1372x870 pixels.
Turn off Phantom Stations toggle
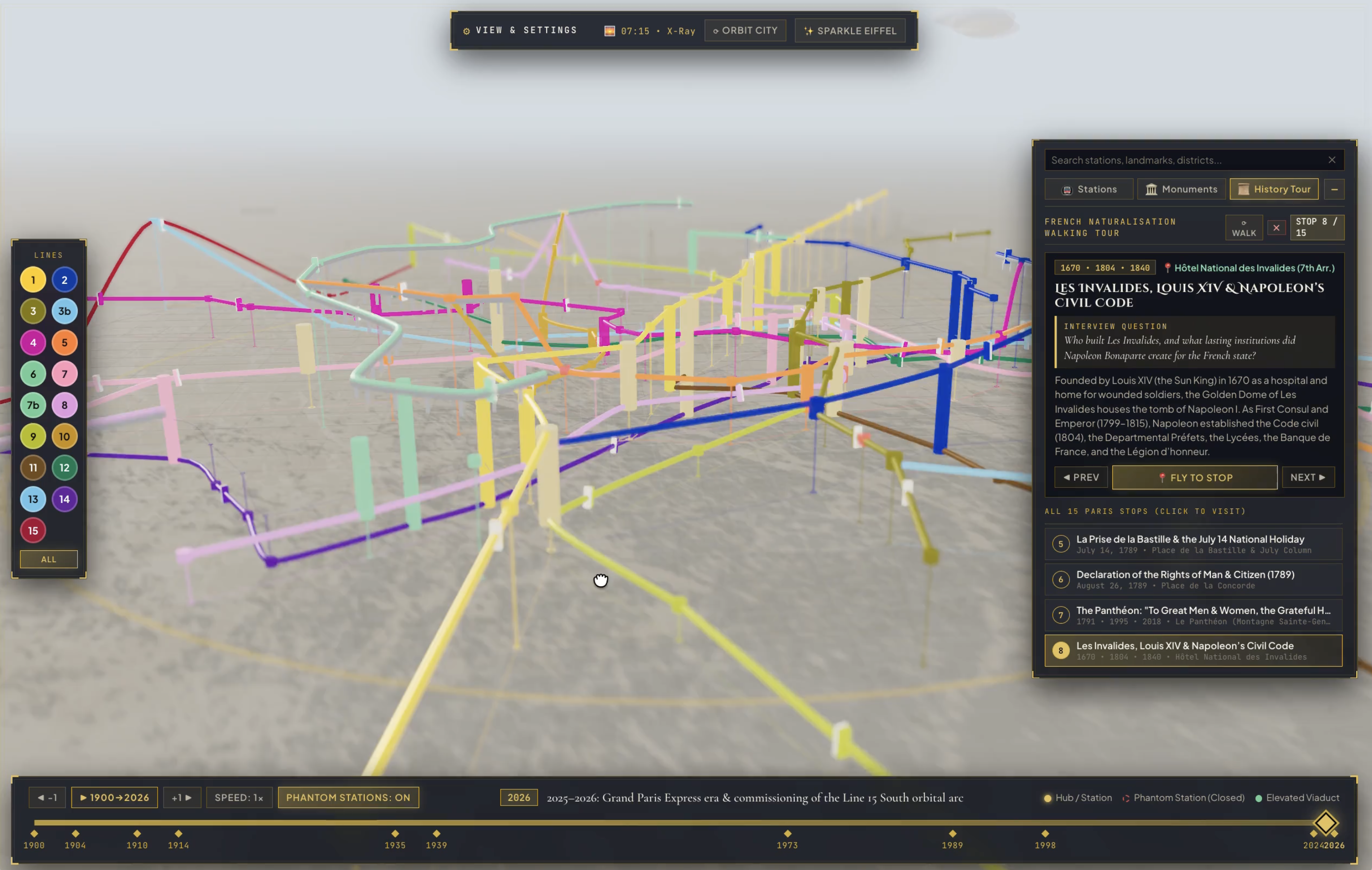tap(348, 797)
